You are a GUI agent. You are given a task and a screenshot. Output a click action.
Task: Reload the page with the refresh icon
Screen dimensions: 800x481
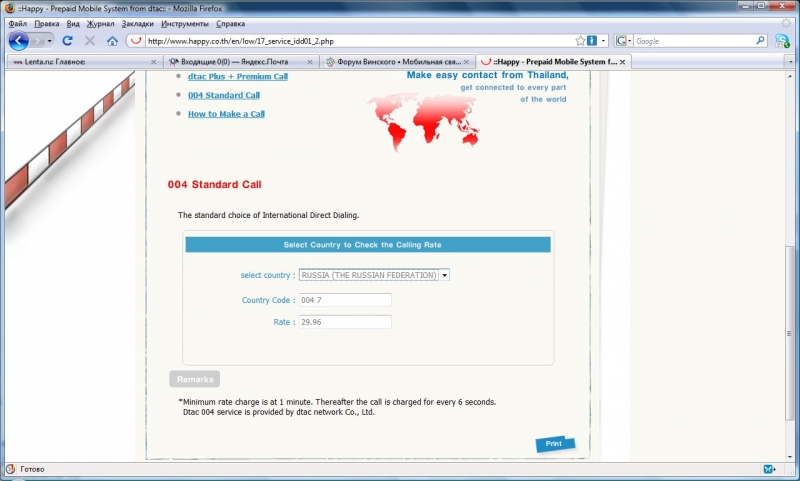click(67, 41)
